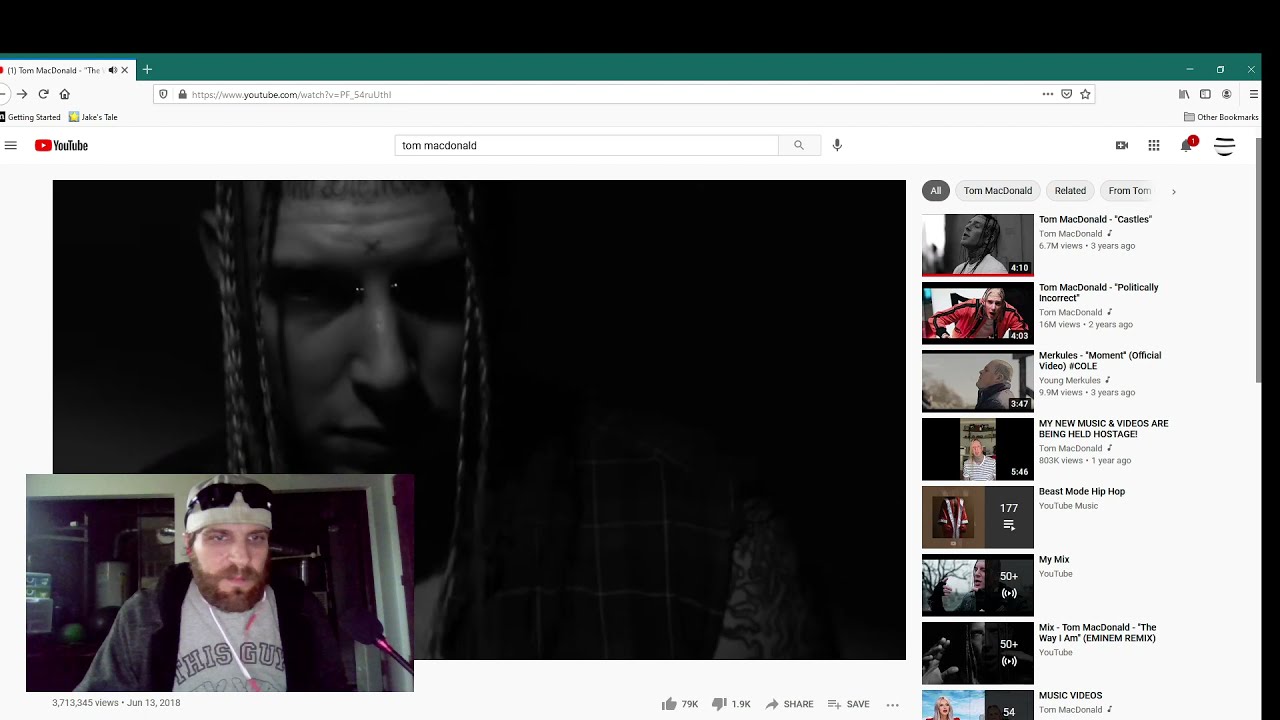Open the Firefox application menu
The width and height of the screenshot is (1280, 720).
pos(1253,94)
